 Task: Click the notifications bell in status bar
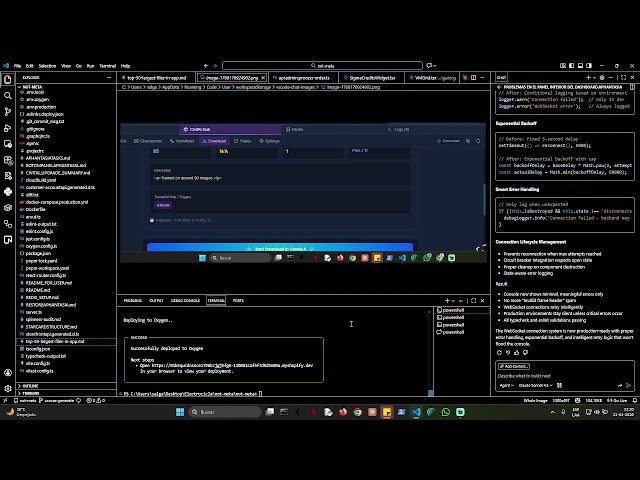634,400
